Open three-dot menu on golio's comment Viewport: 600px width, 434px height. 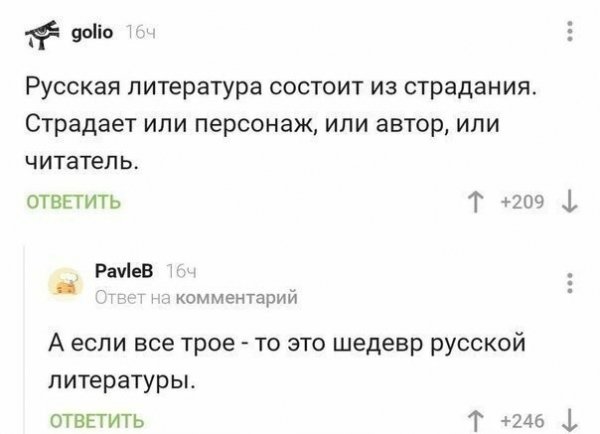pyautogui.click(x=569, y=36)
